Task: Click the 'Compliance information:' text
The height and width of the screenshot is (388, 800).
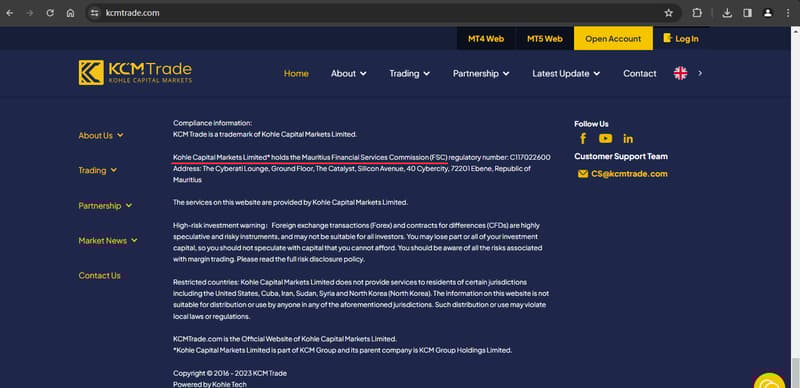Action: 212,123
